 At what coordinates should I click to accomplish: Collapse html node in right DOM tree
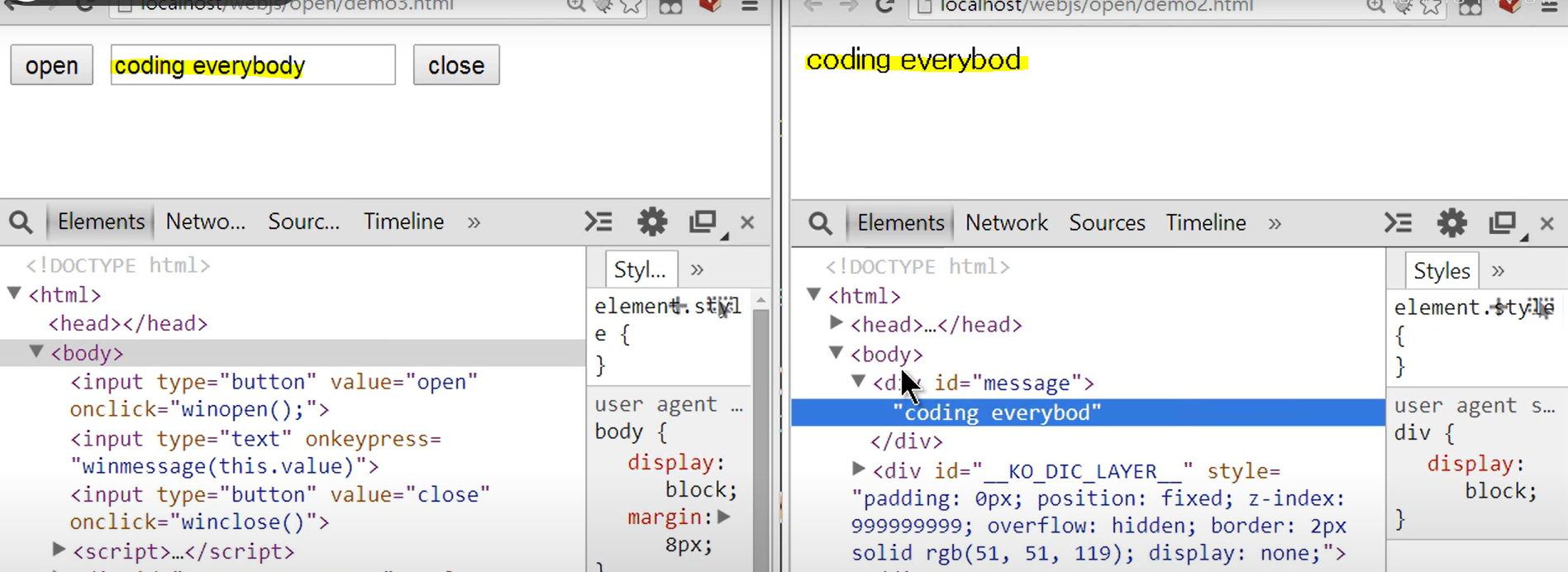coord(814,294)
